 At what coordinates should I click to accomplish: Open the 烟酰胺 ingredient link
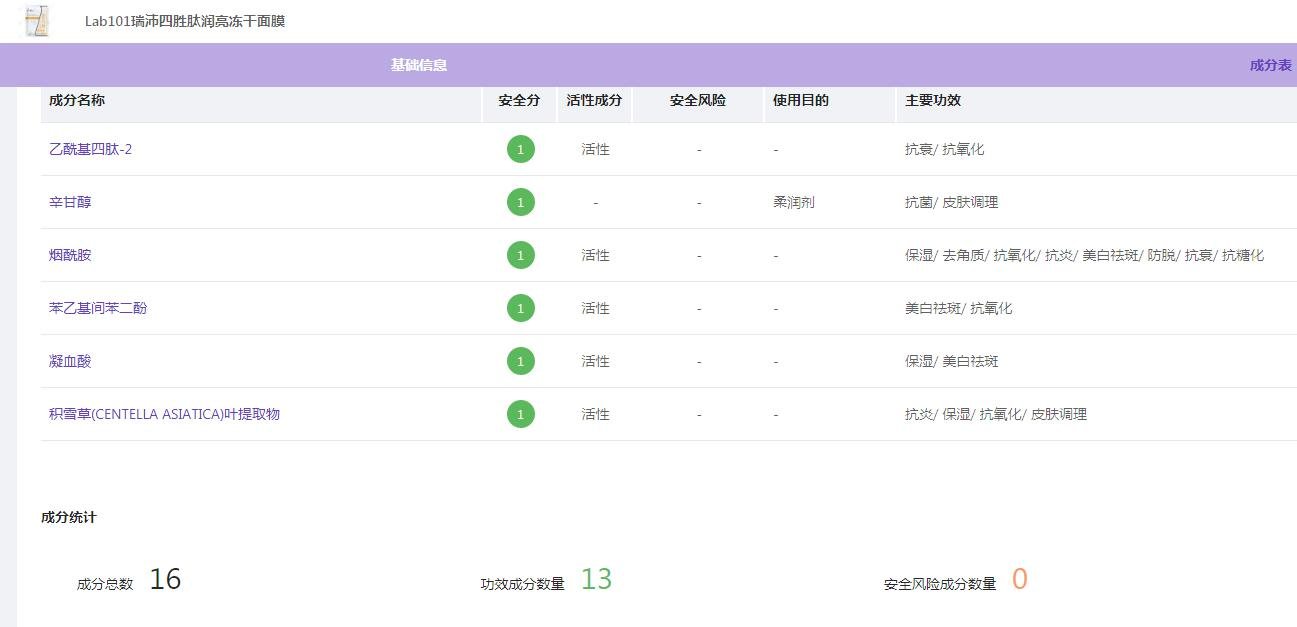tap(70, 255)
